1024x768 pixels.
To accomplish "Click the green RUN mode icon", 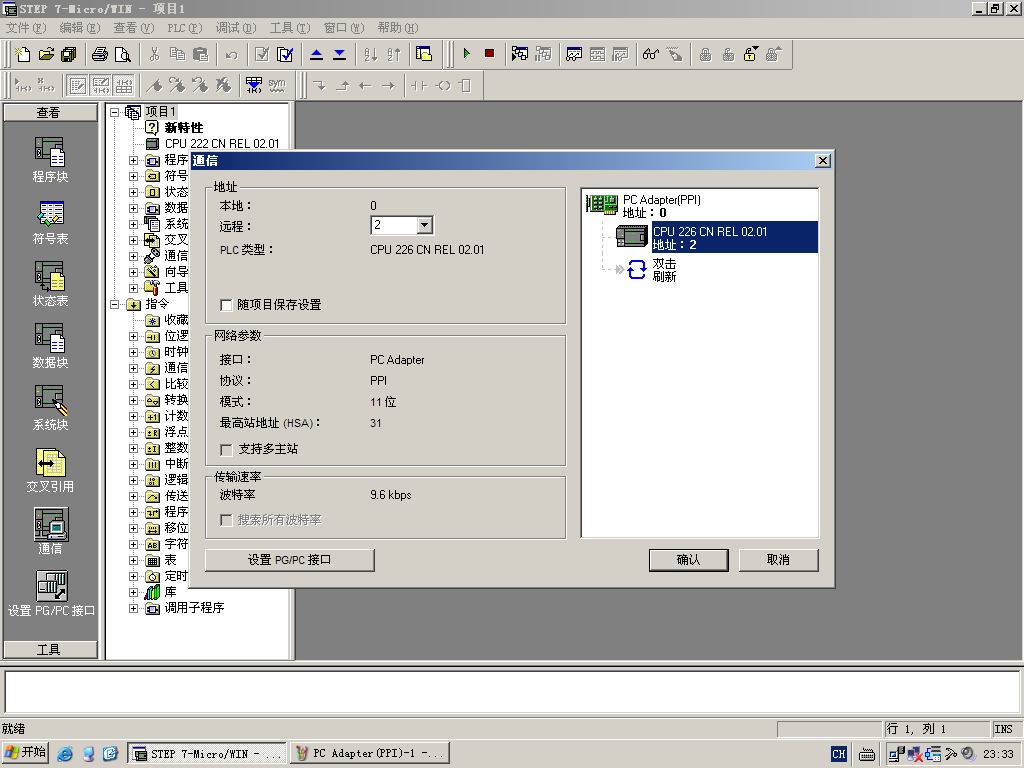I will (467, 54).
